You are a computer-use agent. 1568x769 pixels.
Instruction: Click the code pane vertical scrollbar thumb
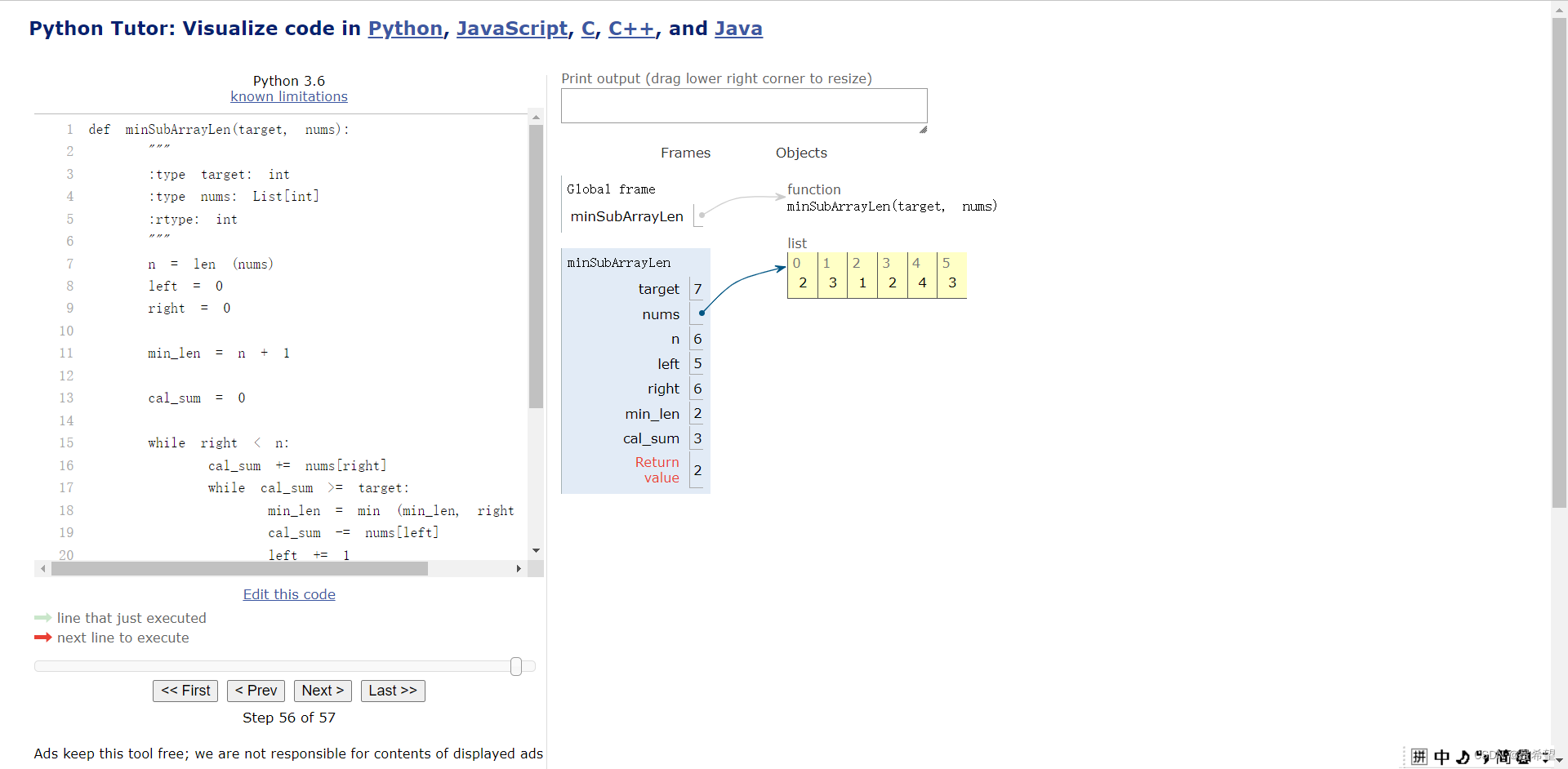pyautogui.click(x=536, y=265)
